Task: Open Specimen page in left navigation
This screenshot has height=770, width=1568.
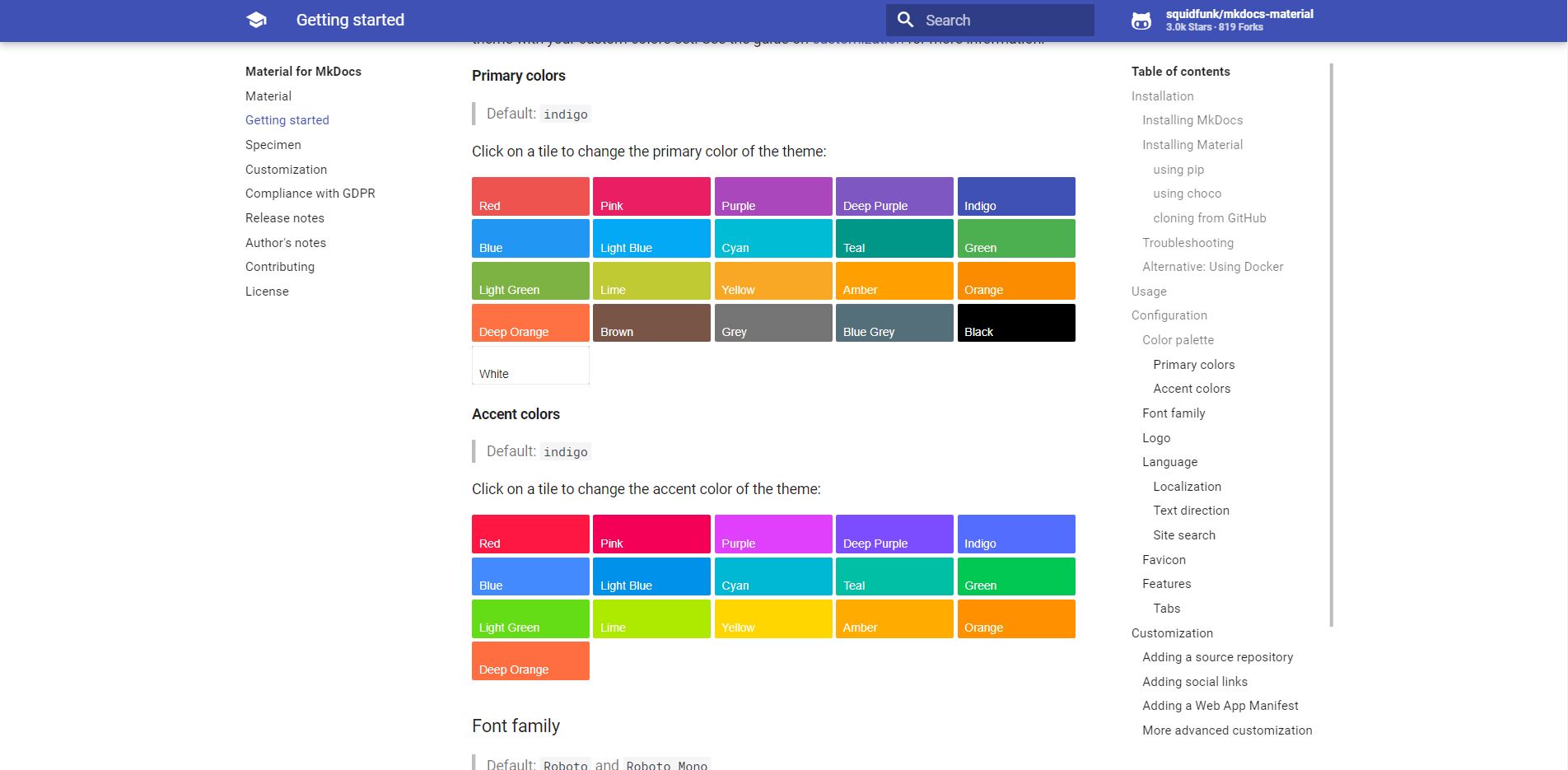Action: point(273,145)
